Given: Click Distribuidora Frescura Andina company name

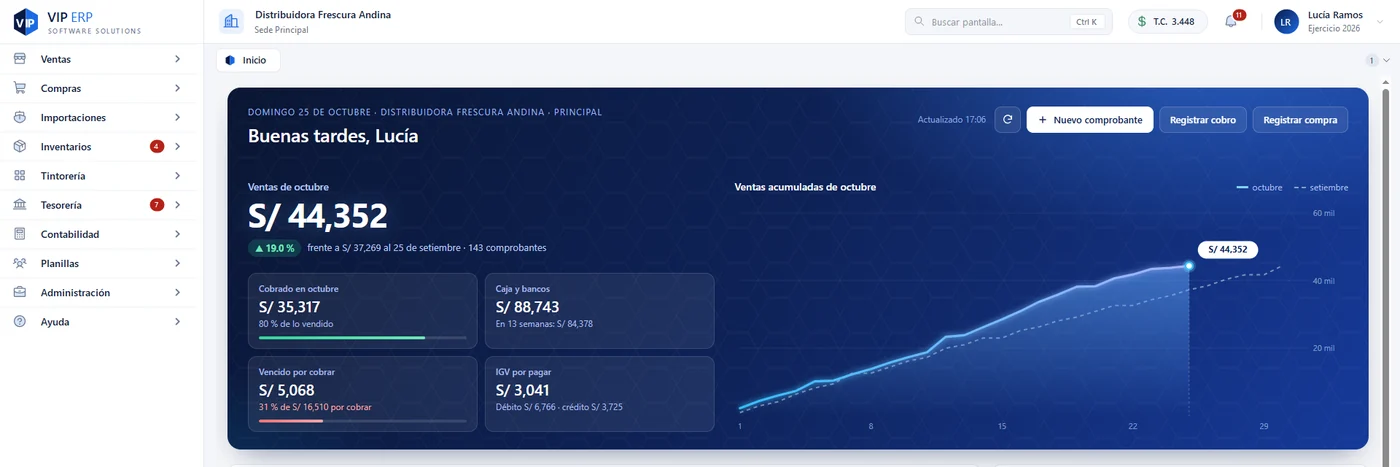Looking at the screenshot, I should [x=323, y=15].
